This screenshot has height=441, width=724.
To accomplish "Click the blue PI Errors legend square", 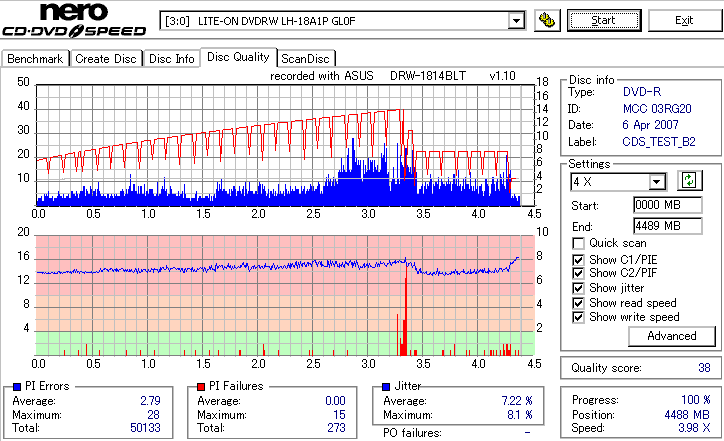I will coord(17,387).
